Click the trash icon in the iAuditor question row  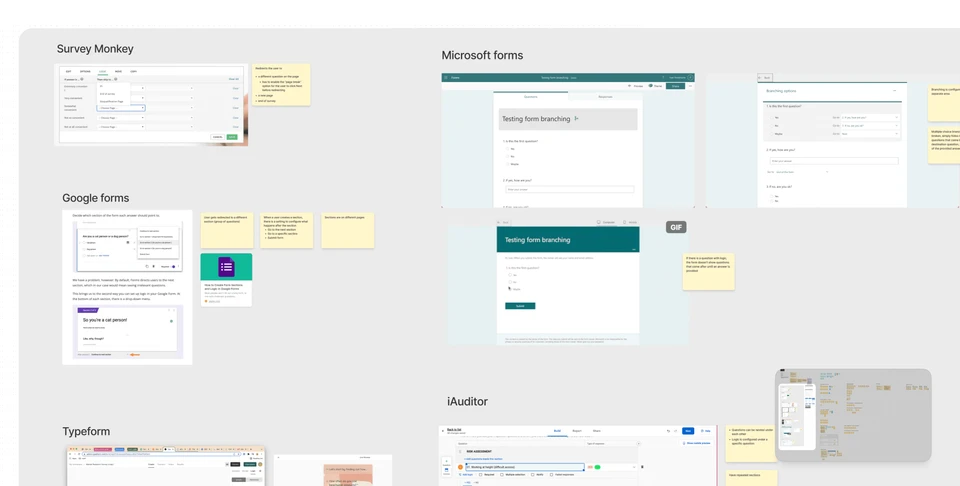(642, 467)
